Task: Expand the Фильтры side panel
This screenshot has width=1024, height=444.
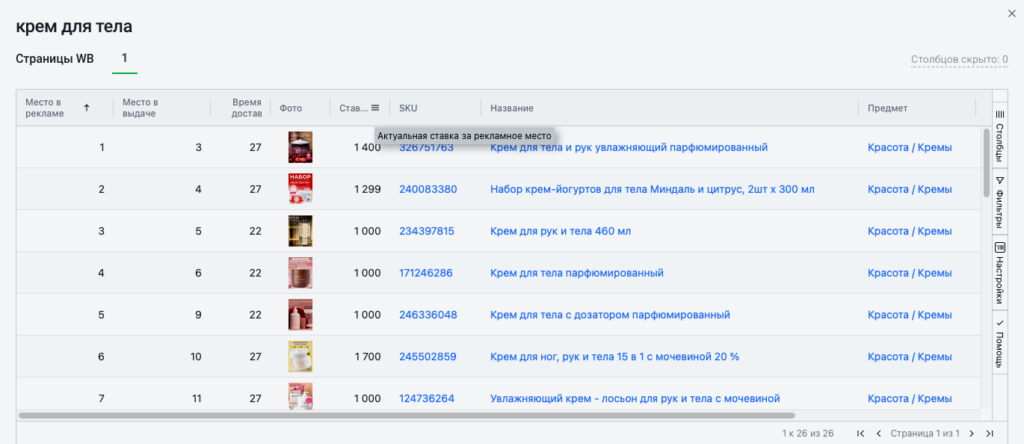Action: [999, 200]
